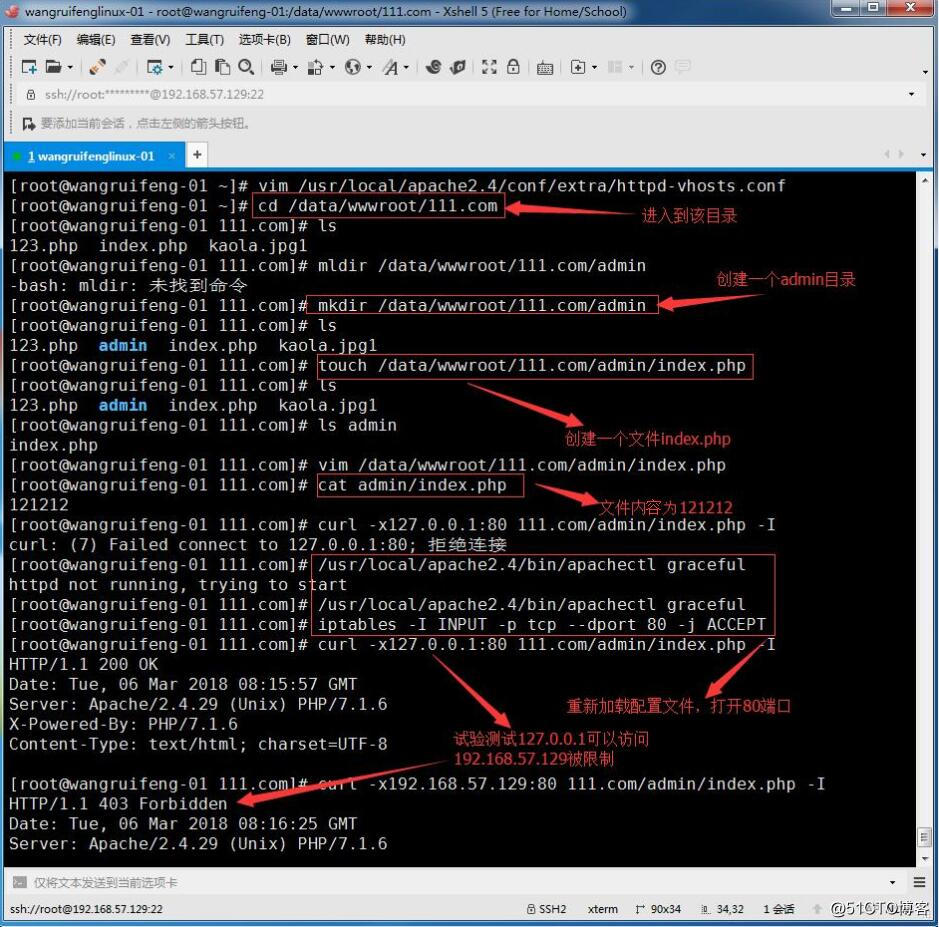
Task: Click the speech bubble icon after Help
Action: pos(683,66)
